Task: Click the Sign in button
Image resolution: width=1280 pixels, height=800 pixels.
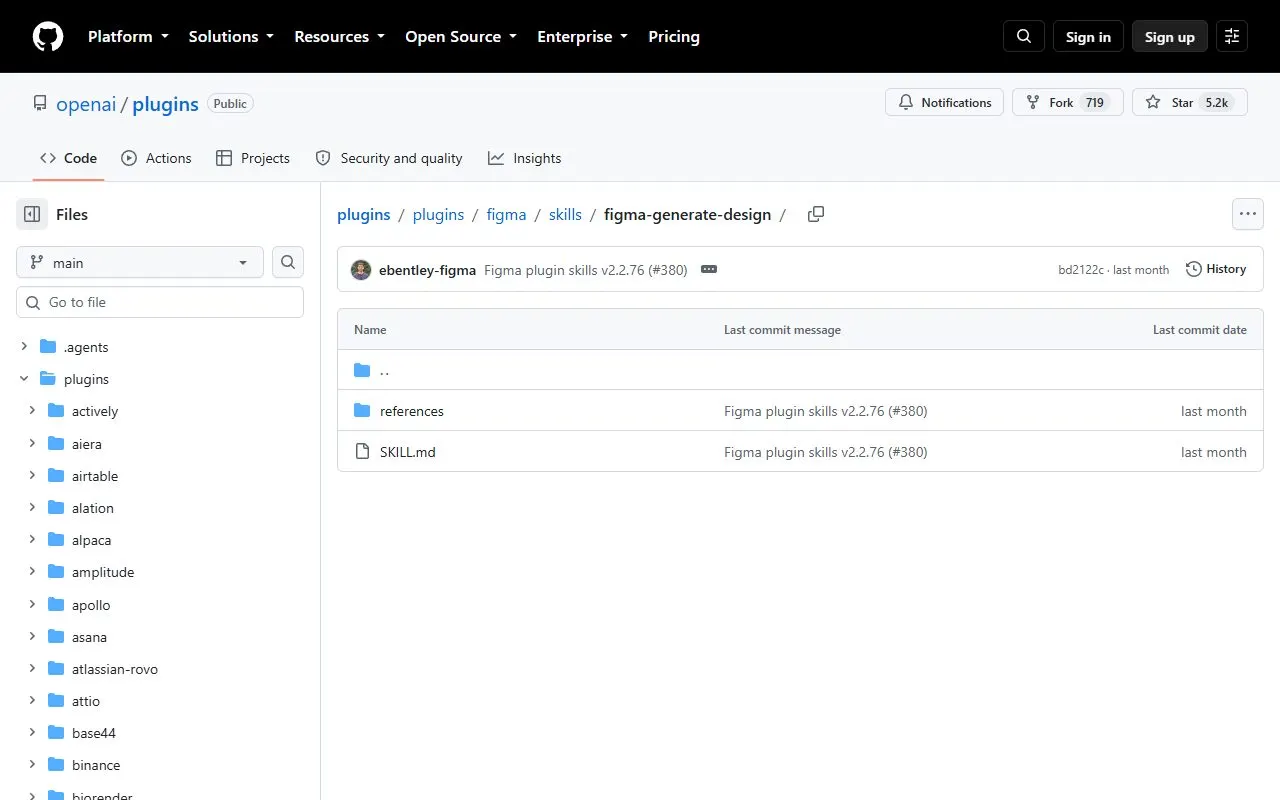Action: [x=1088, y=36]
